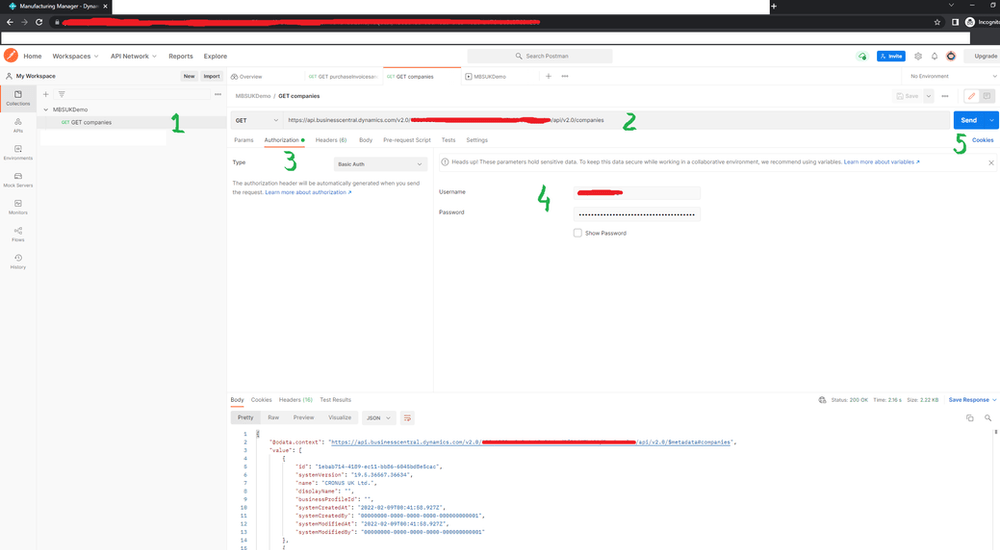This screenshot has width=1000, height=550.
Task: Open the Flows sidebar icon
Action: 18,234
